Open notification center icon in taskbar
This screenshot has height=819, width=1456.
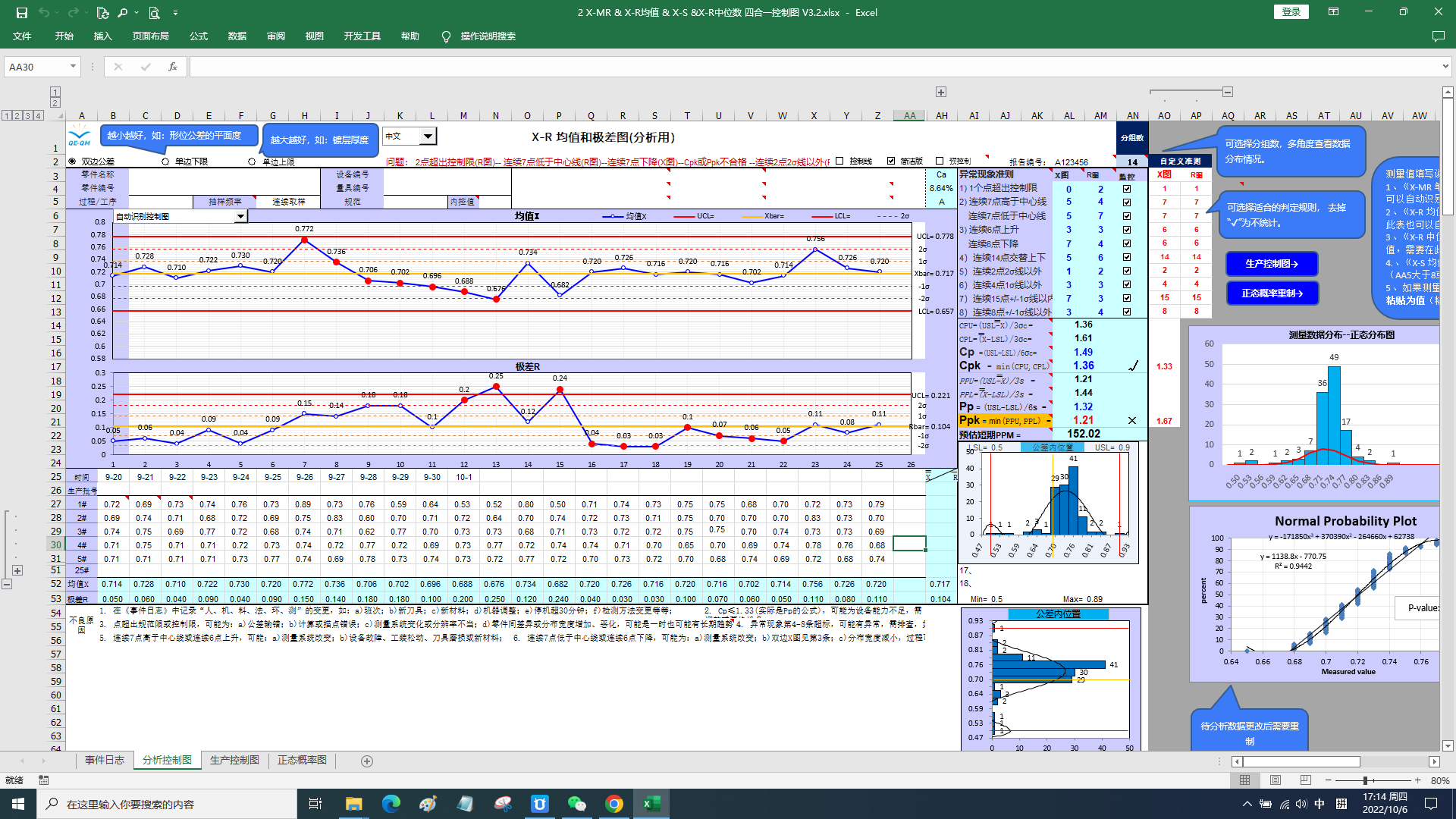1431,804
